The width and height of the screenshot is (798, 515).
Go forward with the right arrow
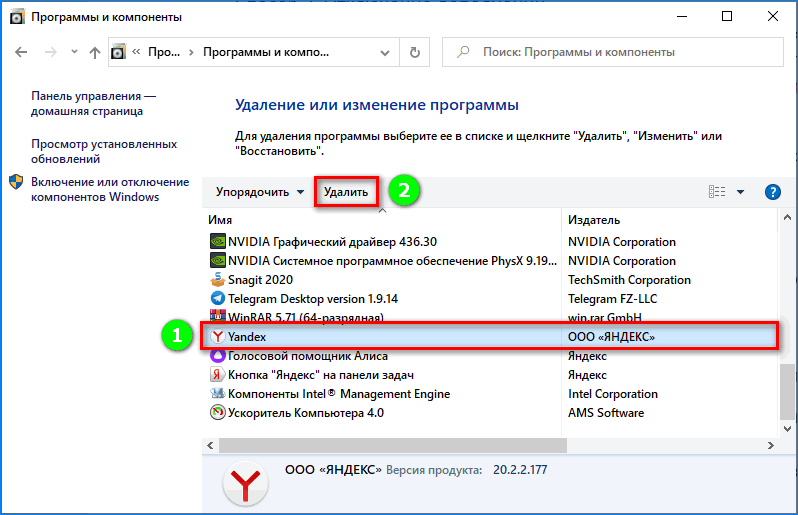(x=50, y=52)
